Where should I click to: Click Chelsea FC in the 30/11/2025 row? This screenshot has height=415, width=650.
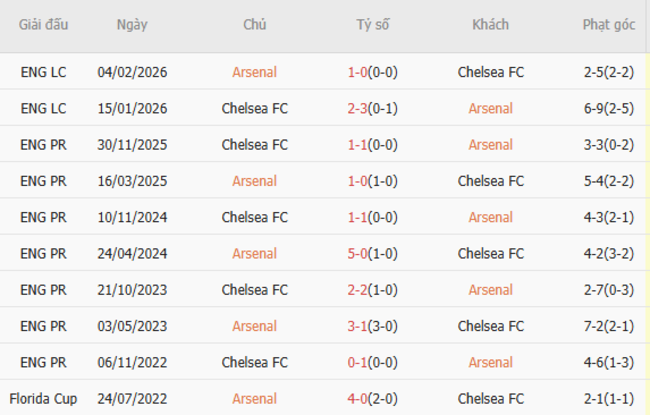pos(254,145)
